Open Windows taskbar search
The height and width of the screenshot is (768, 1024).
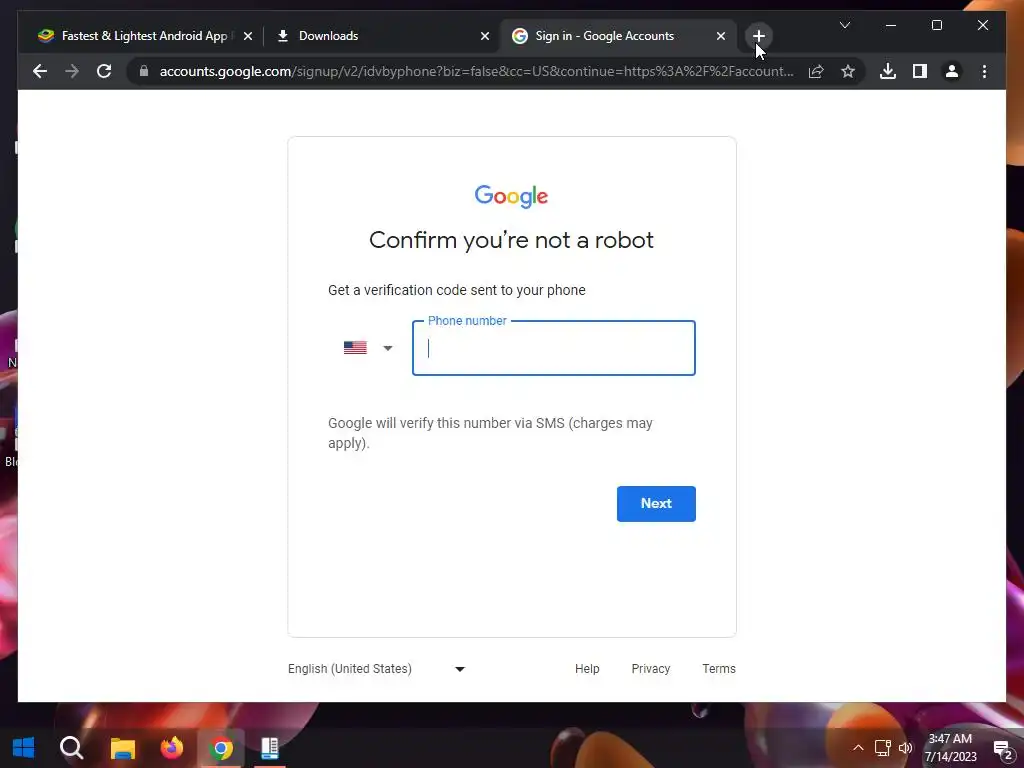click(72, 748)
